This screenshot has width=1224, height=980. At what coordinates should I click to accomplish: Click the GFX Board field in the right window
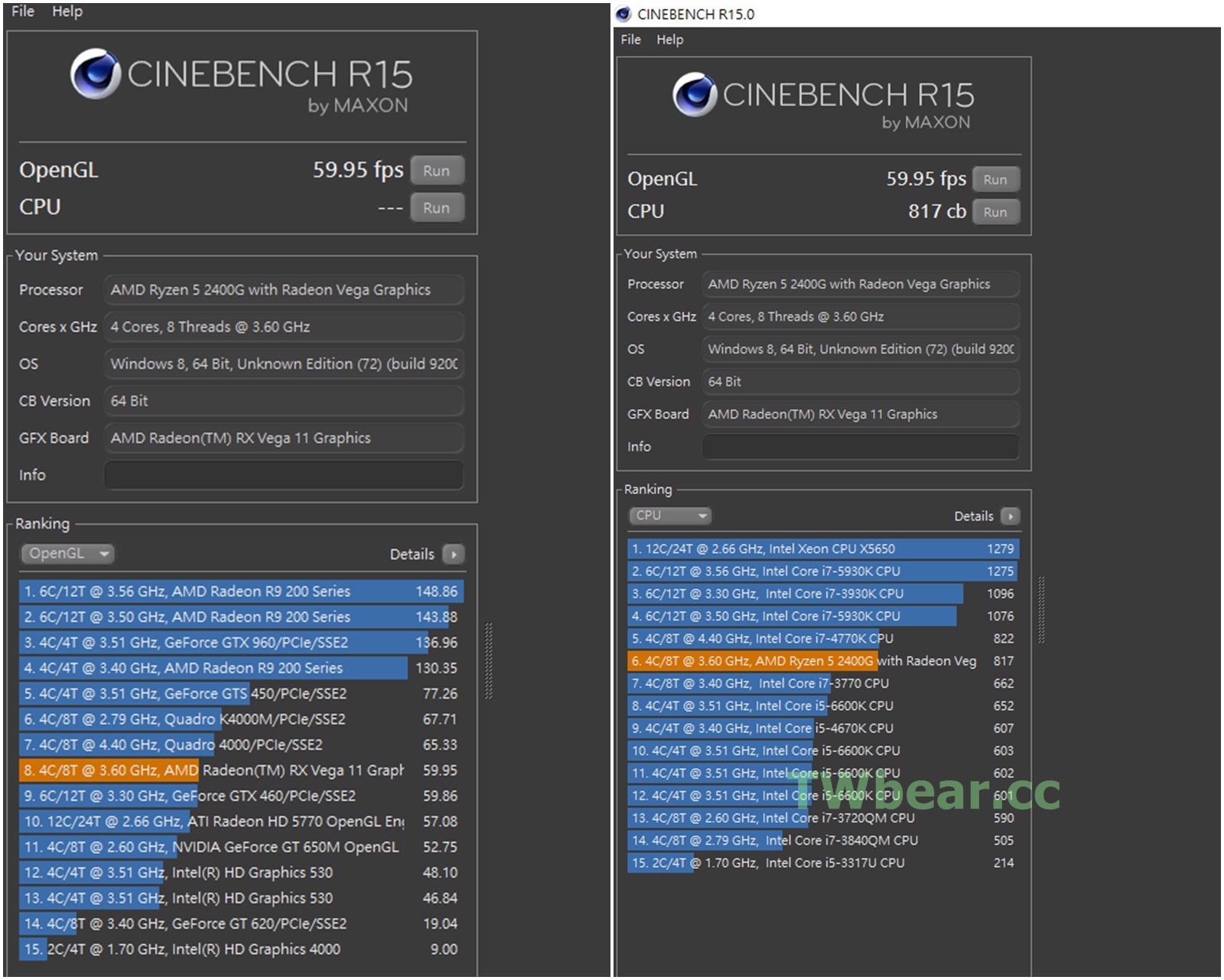[x=861, y=414]
